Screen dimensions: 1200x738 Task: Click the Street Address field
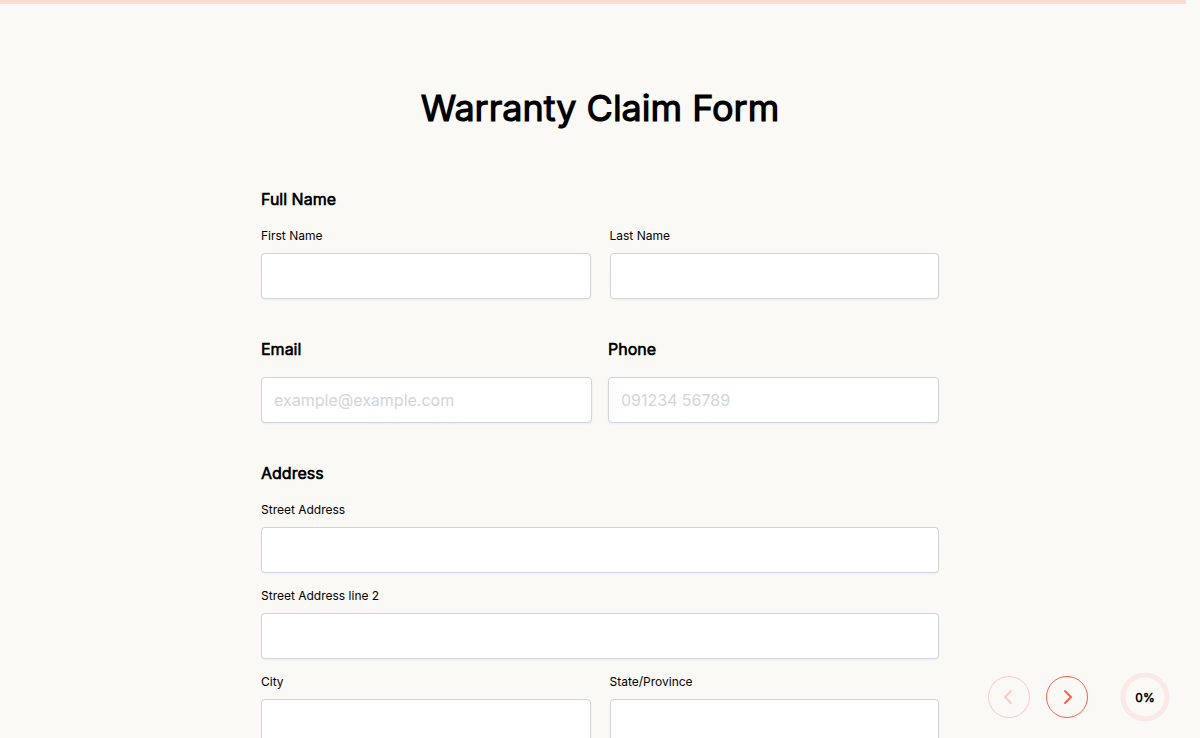point(599,550)
